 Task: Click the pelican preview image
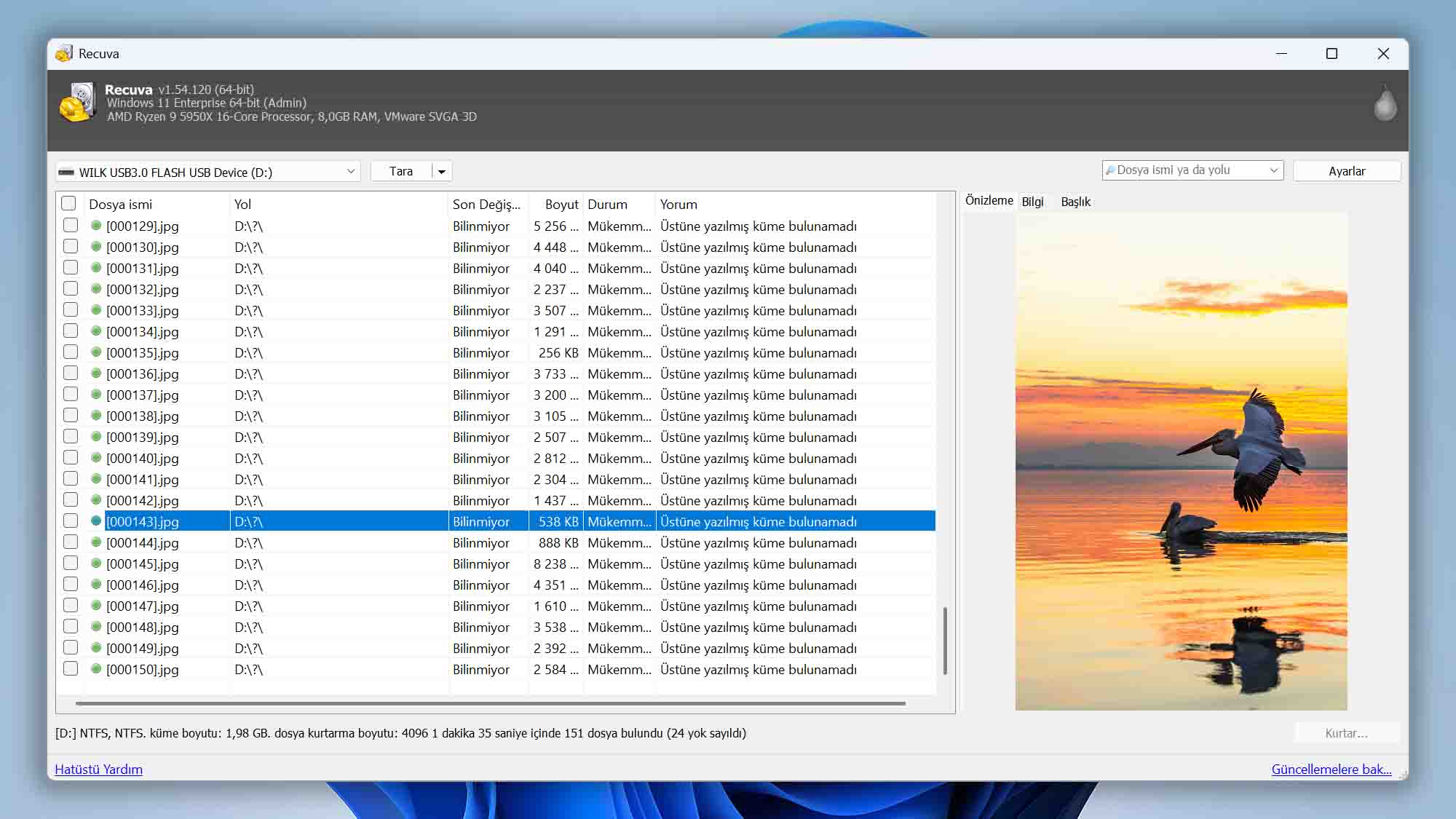click(1181, 462)
